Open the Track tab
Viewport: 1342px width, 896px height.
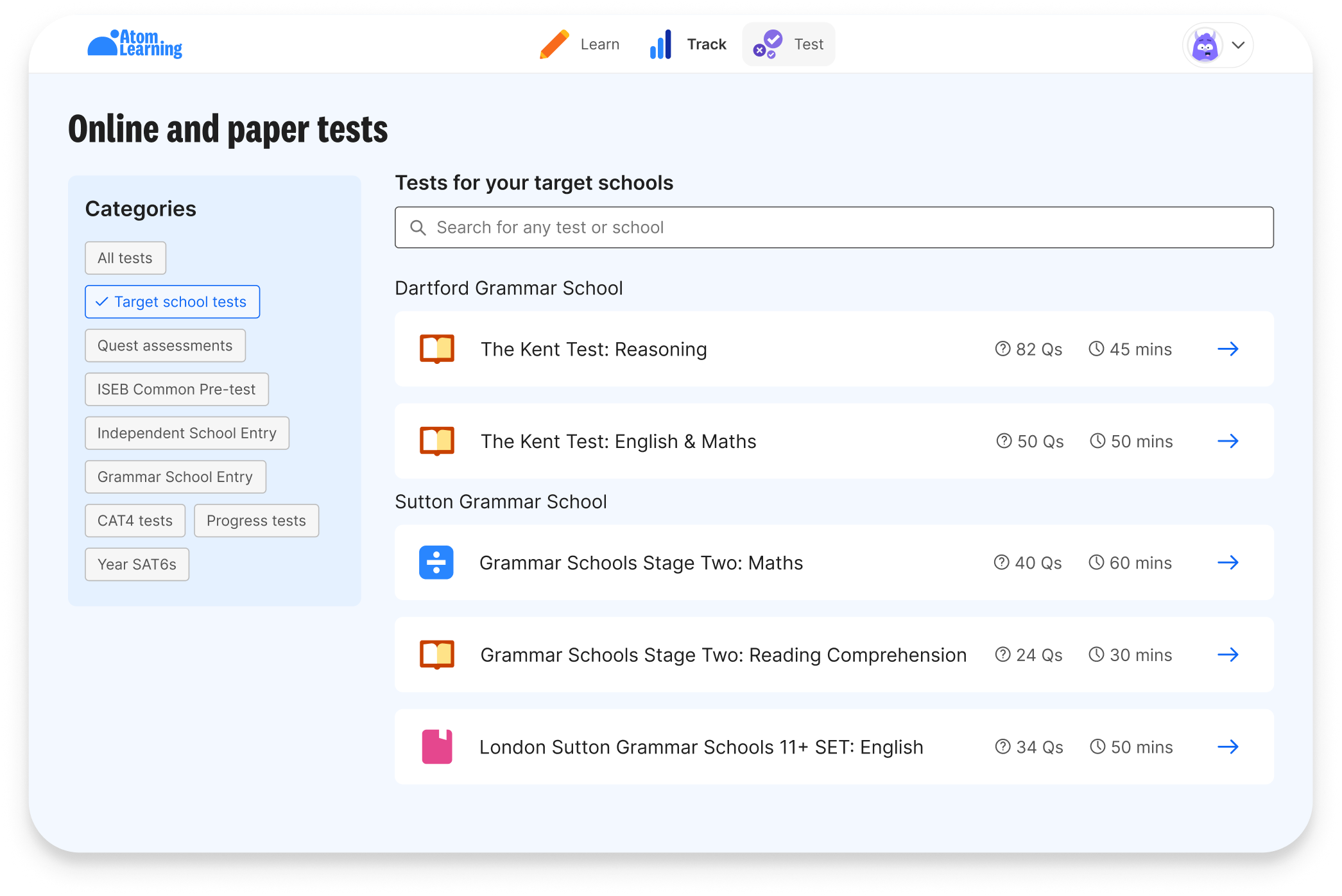pyautogui.click(x=688, y=44)
